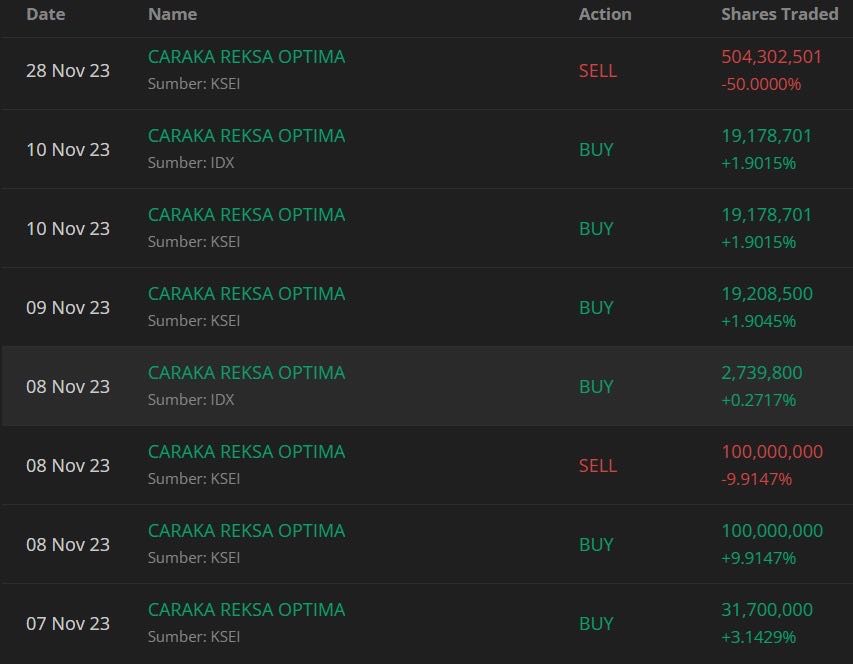Open CARAKA REKSA OPTIMA link in 28 Nov row
Screen dimensions: 853x664
246,57
